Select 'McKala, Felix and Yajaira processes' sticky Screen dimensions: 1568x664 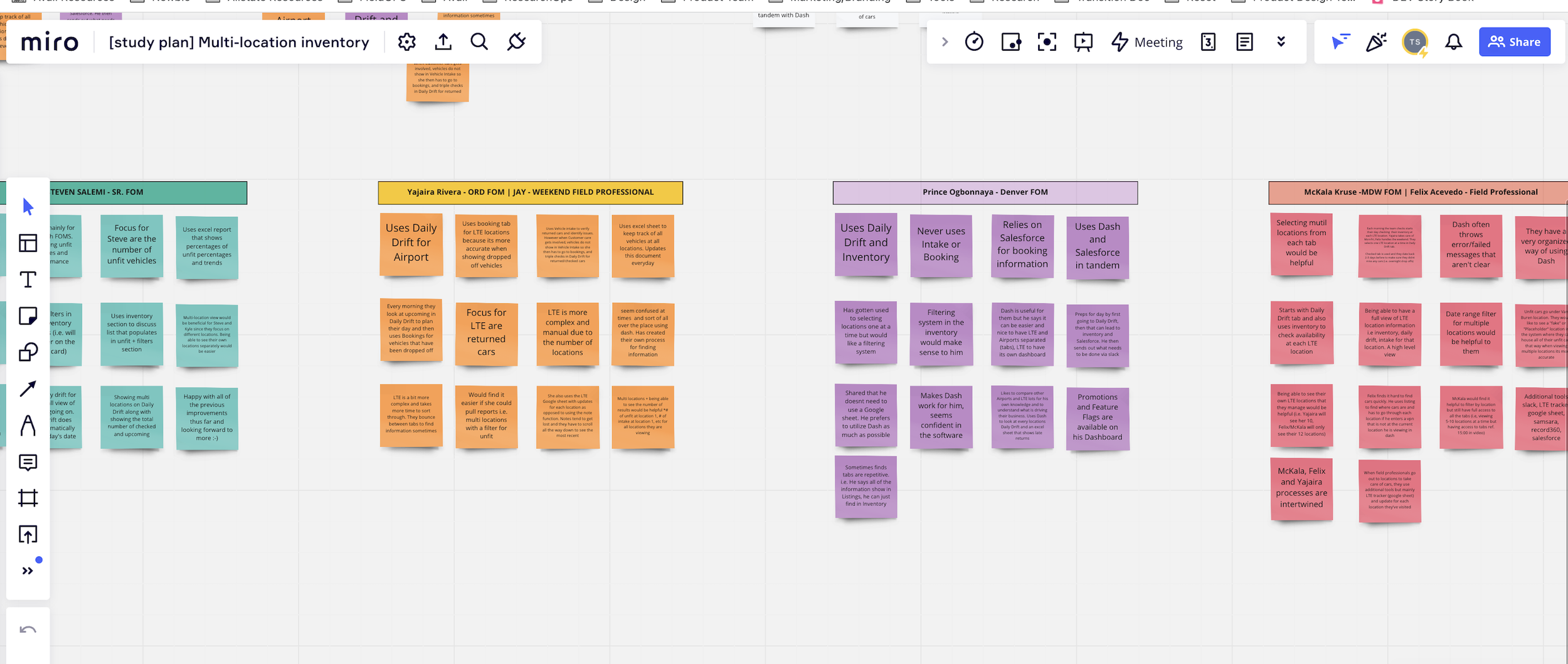[1301, 489]
